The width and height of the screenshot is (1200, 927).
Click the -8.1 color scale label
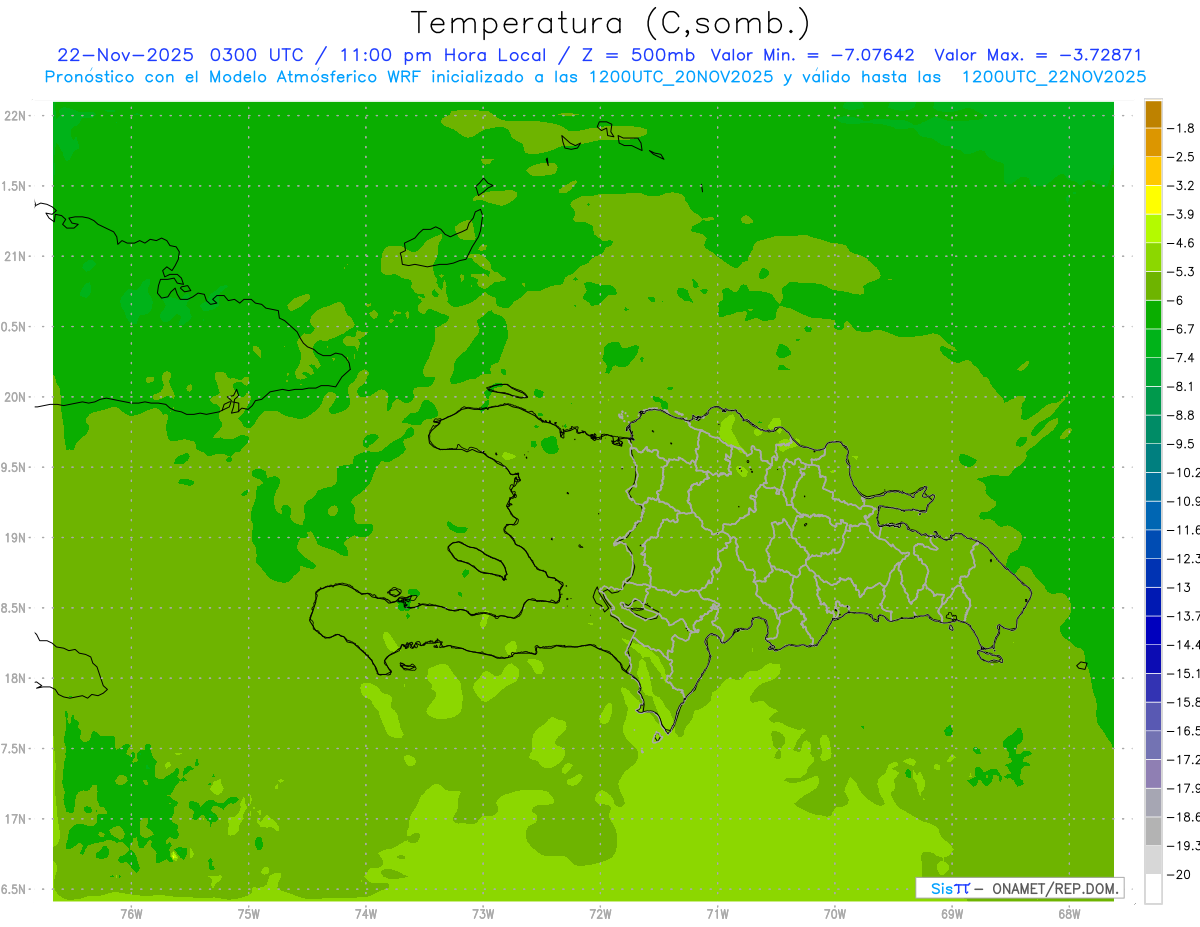click(x=1182, y=386)
